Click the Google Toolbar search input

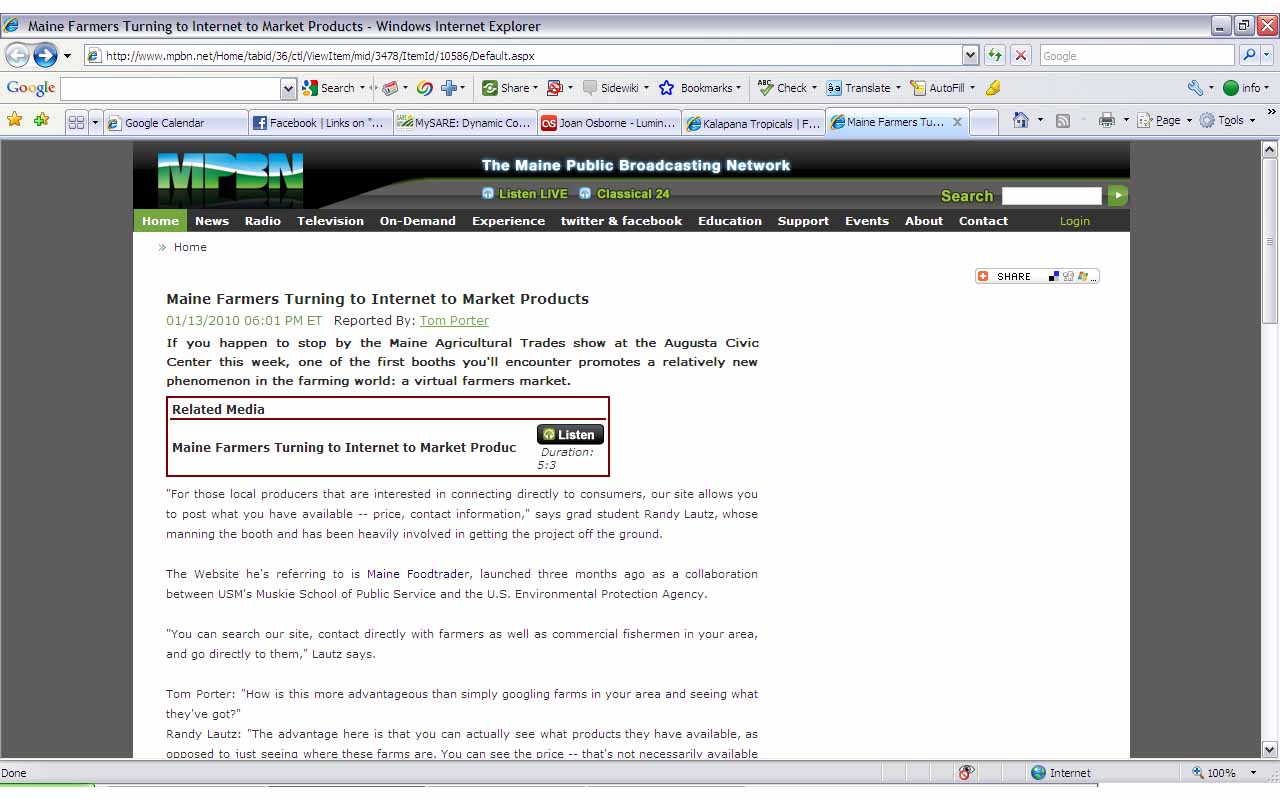(170, 89)
